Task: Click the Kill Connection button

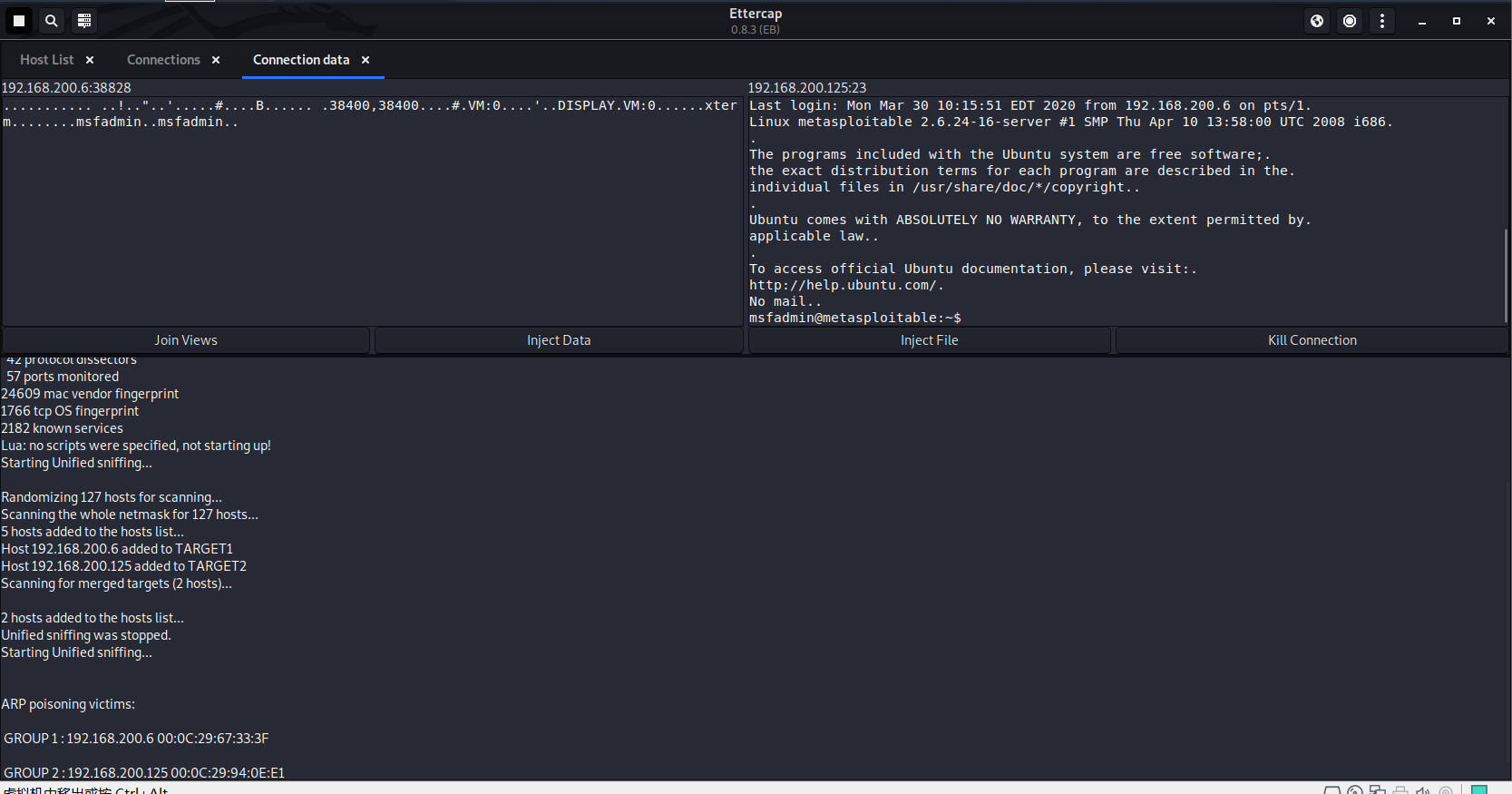Action: coord(1312,340)
